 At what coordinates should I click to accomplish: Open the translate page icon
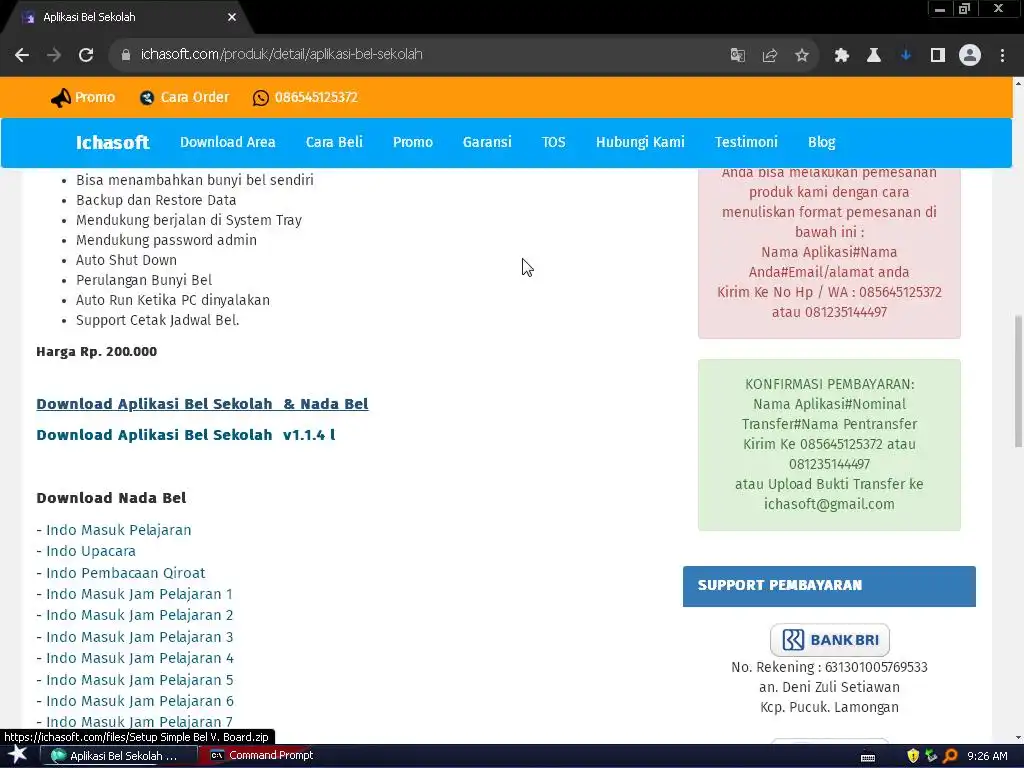pyautogui.click(x=738, y=55)
